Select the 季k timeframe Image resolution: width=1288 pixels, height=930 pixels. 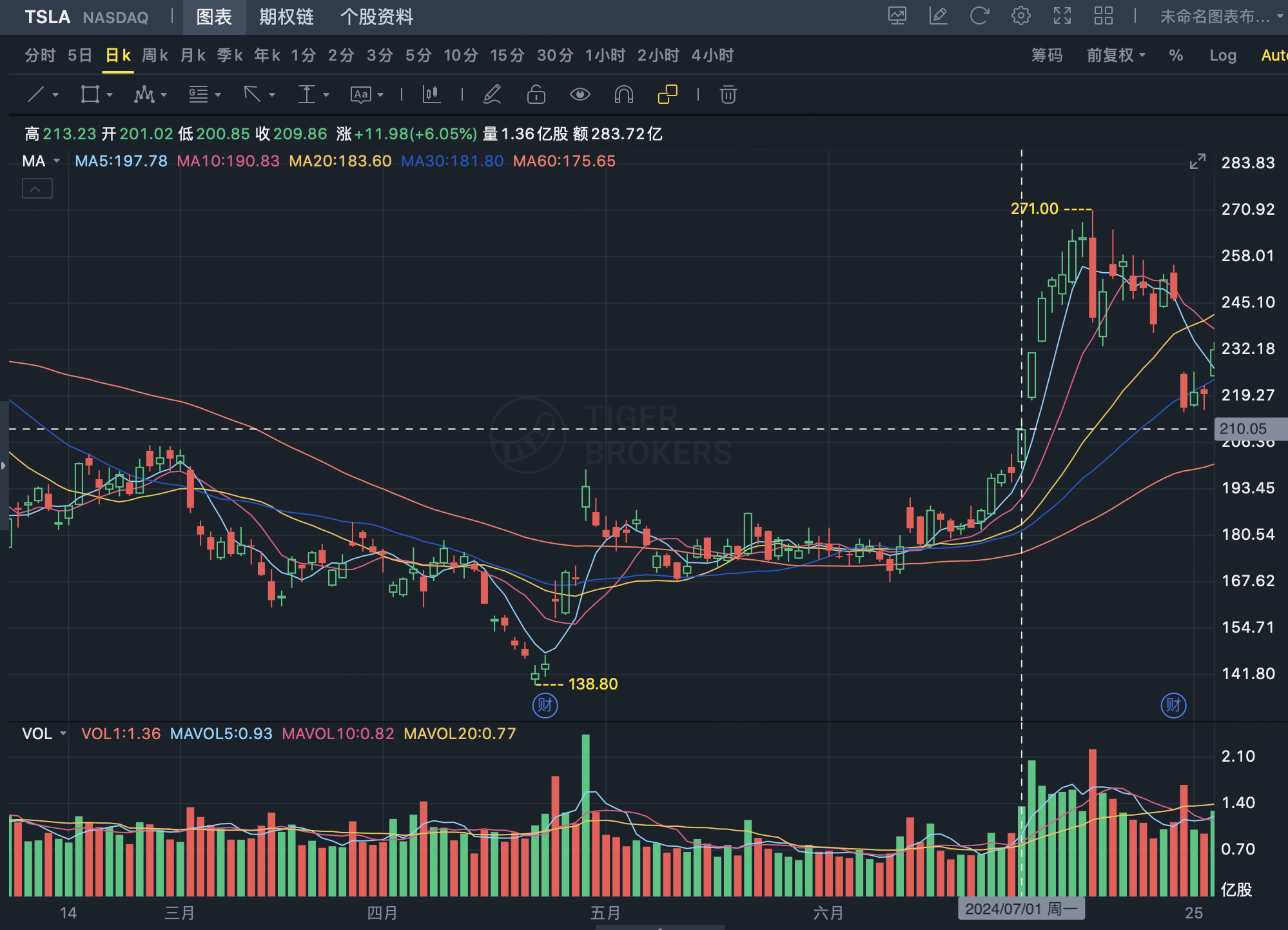click(x=229, y=55)
